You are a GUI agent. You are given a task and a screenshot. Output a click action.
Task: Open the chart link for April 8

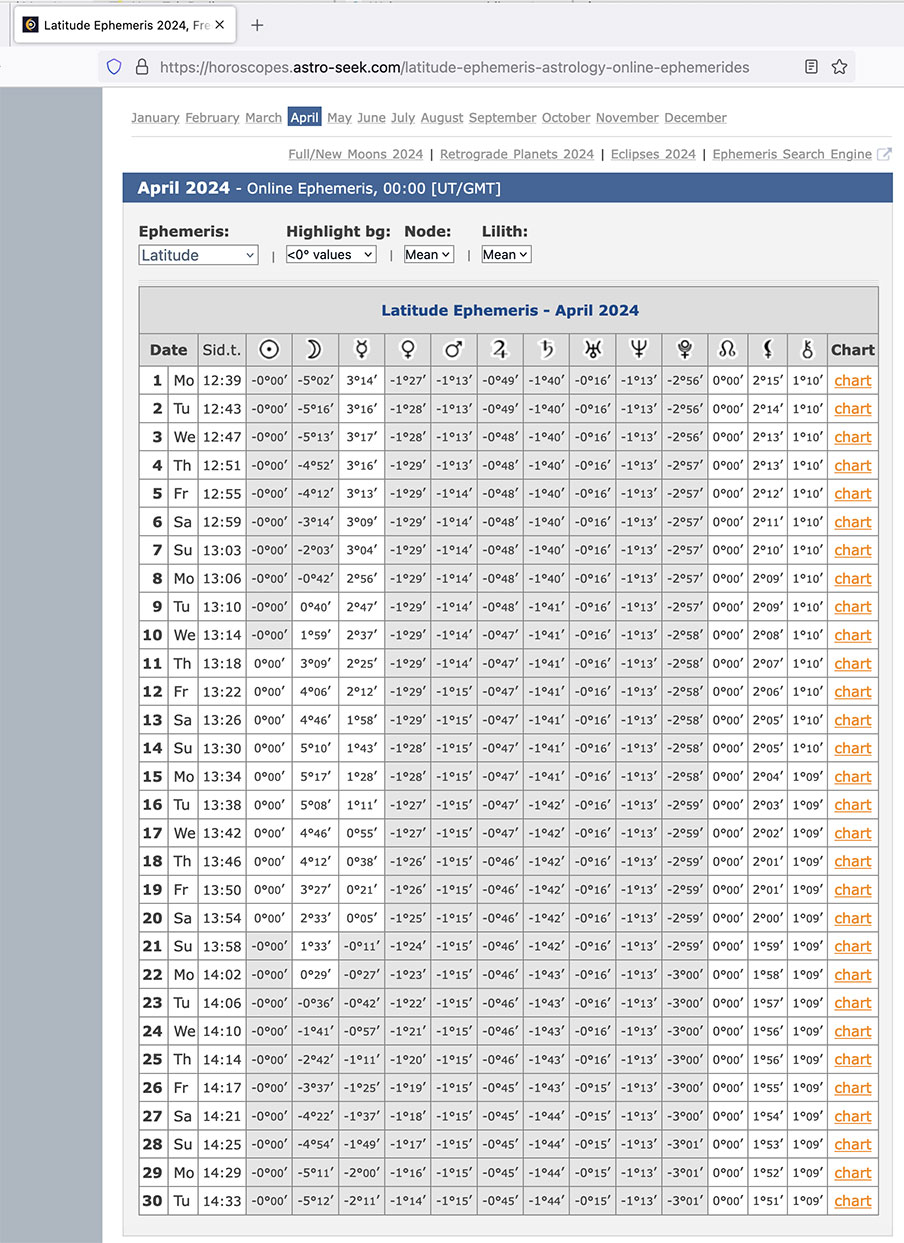853,578
